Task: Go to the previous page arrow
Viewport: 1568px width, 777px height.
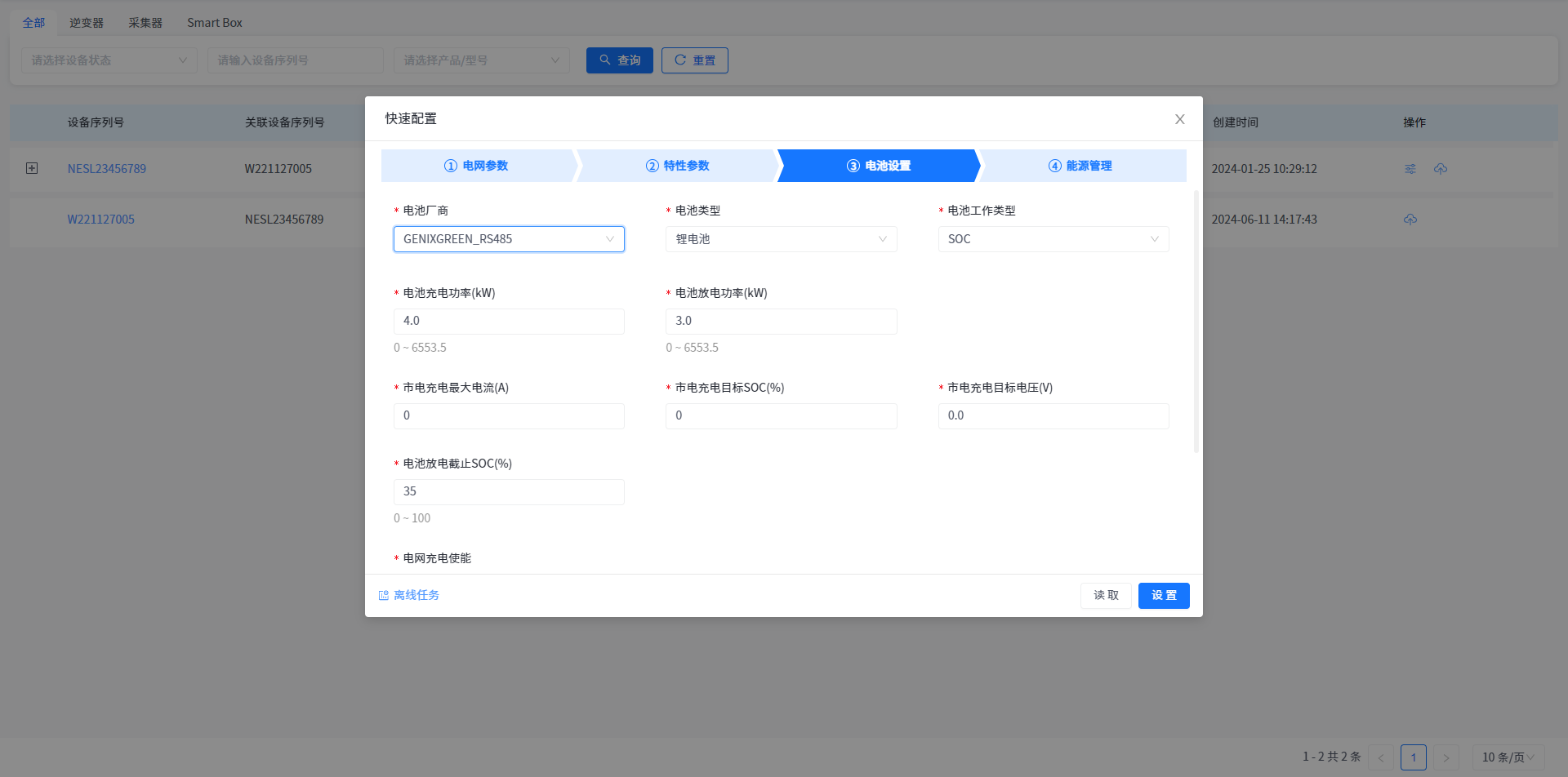Action: 1381,757
